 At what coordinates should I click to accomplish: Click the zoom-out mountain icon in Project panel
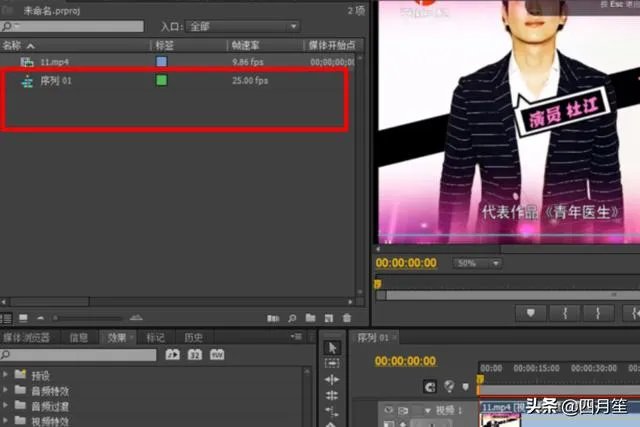tap(40, 318)
